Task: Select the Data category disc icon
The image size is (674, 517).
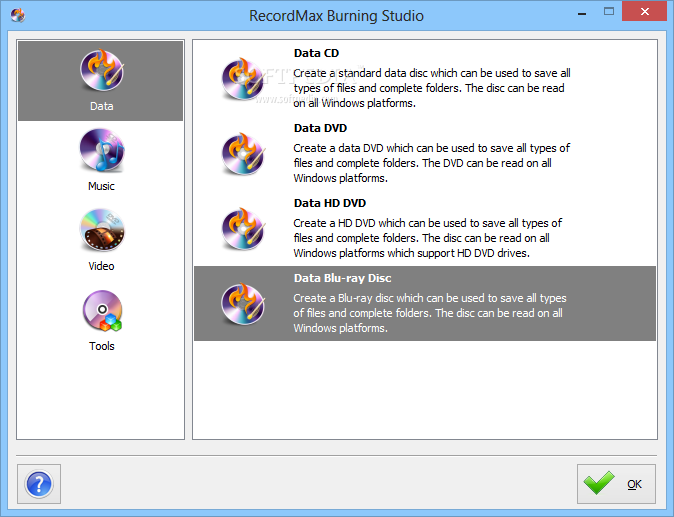Action: click(102, 70)
